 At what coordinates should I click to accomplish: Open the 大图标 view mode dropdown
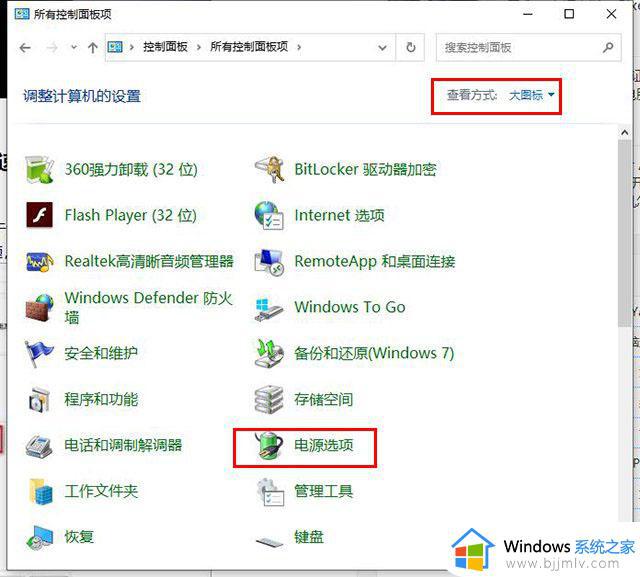[531, 95]
